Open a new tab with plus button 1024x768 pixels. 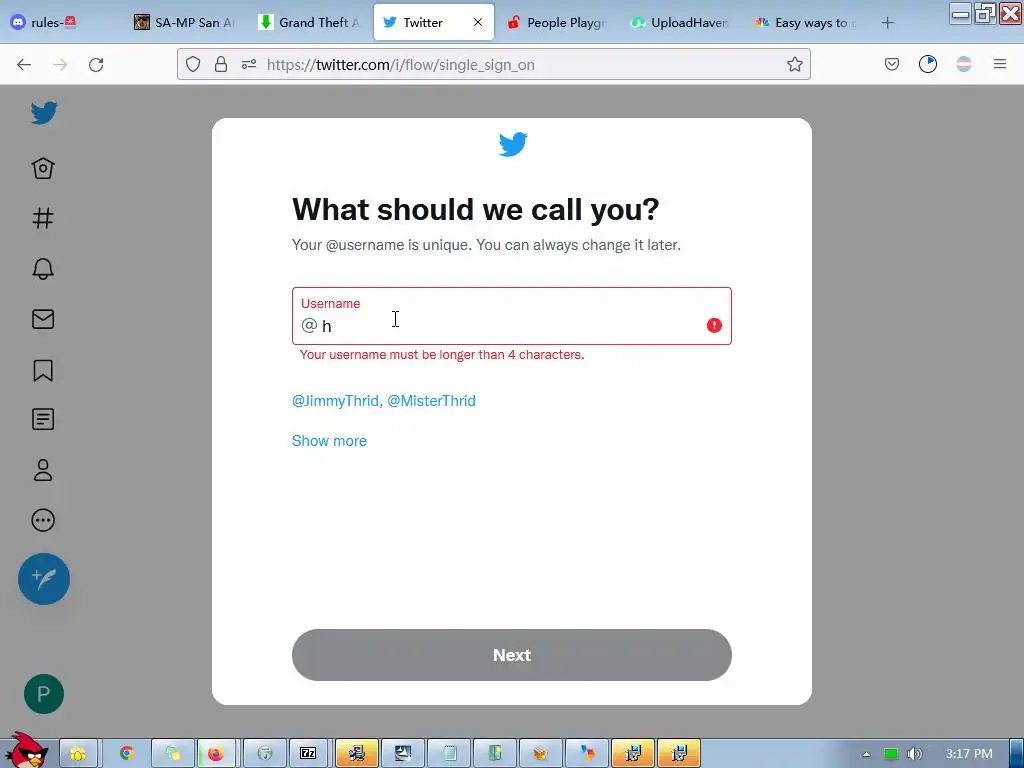[887, 23]
